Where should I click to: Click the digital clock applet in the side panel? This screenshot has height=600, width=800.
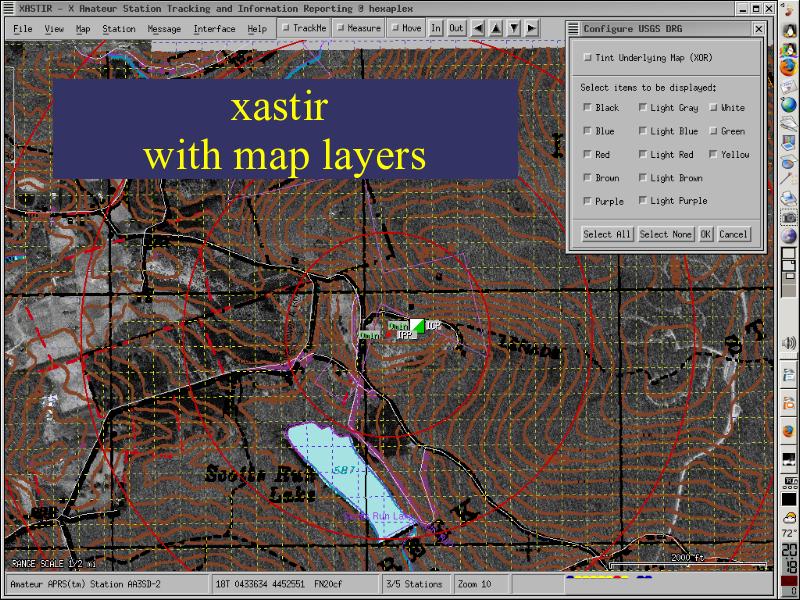789,558
